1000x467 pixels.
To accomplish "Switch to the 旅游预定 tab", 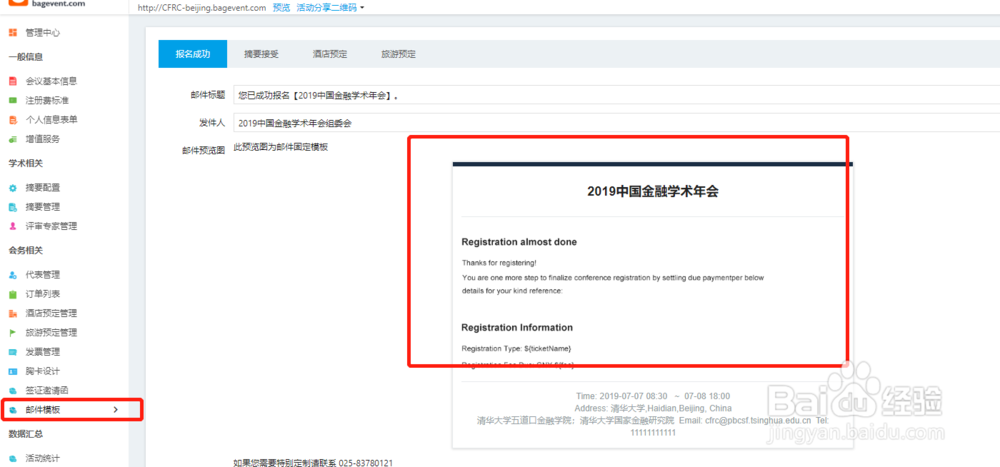I will point(399,54).
